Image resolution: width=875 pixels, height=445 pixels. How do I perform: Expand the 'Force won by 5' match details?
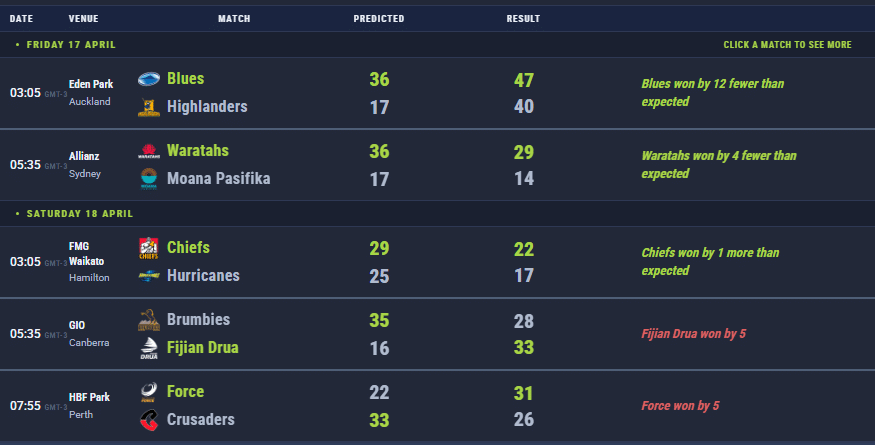pos(679,406)
